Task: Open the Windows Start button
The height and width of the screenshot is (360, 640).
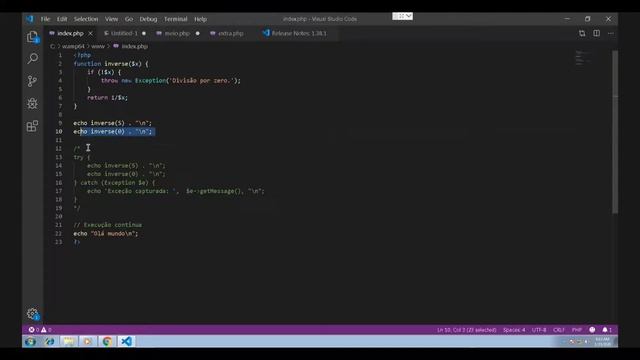Action: pos(30,342)
